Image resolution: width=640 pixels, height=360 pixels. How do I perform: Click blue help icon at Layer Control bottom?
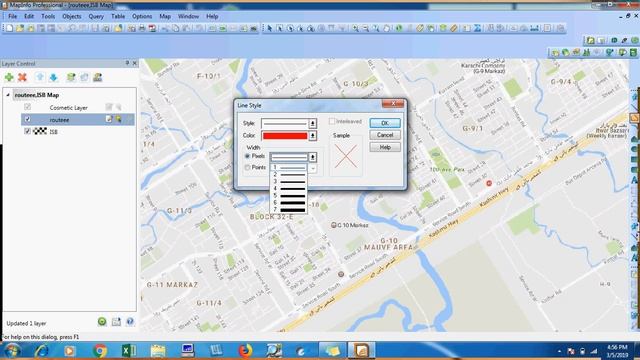click(x=130, y=322)
